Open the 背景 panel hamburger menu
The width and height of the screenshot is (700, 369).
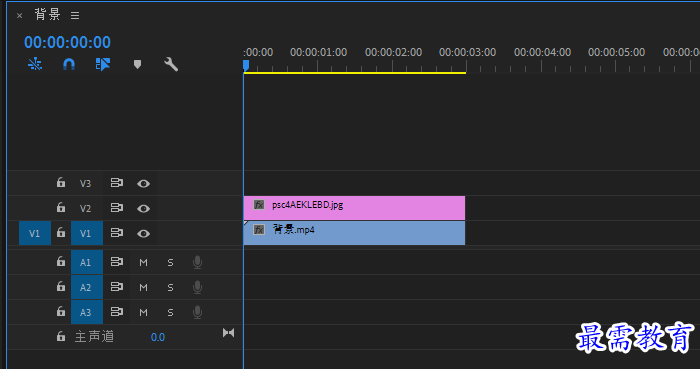coord(75,16)
